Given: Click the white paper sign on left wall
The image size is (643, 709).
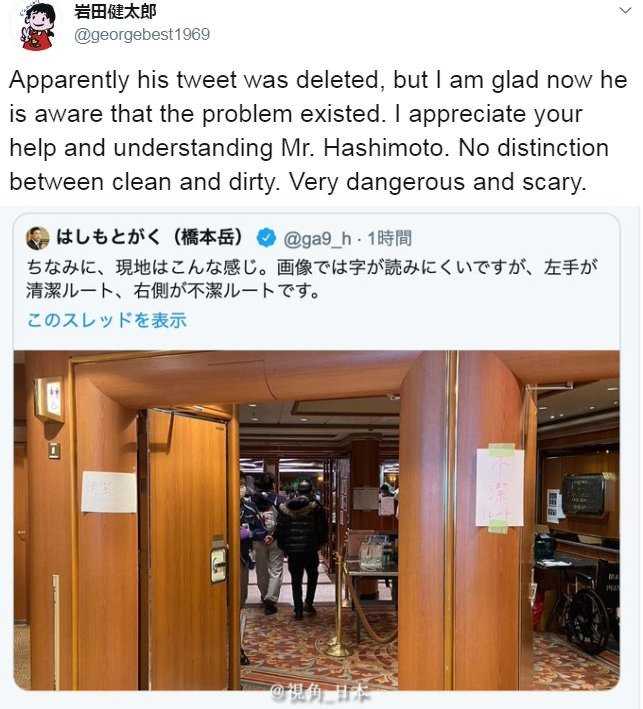Looking at the screenshot, I should [109, 492].
